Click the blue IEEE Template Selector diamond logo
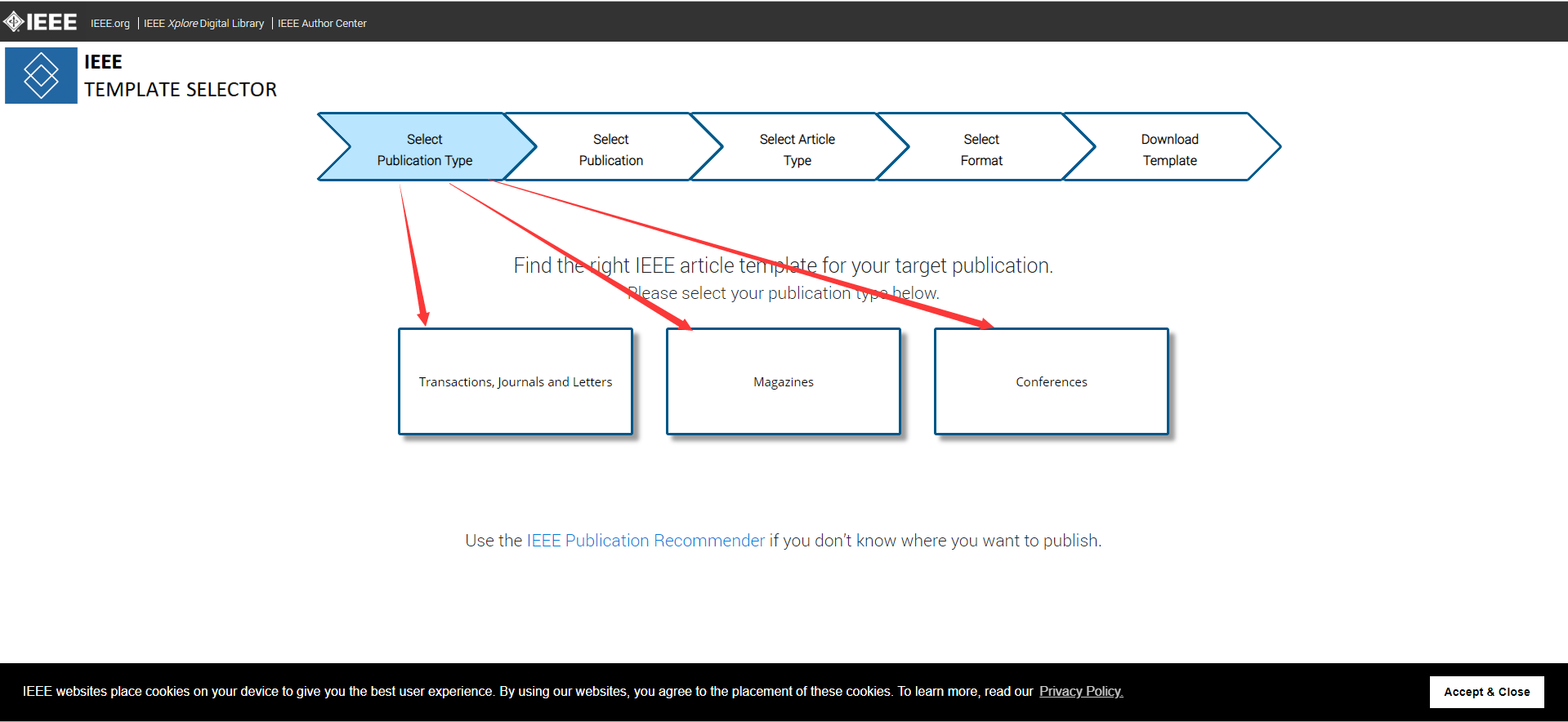 pos(41,75)
